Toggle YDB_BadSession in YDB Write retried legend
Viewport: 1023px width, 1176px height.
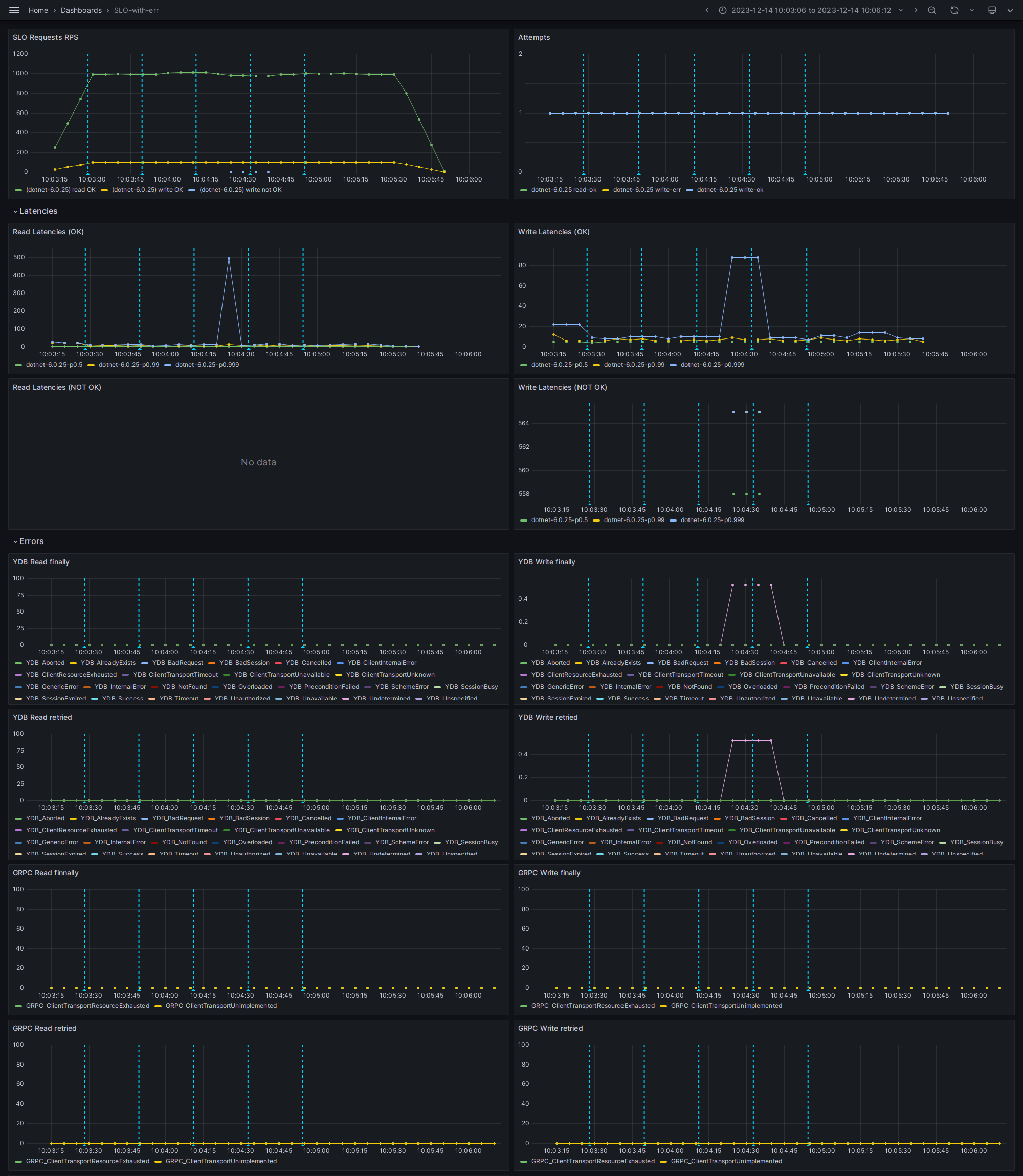[749, 818]
